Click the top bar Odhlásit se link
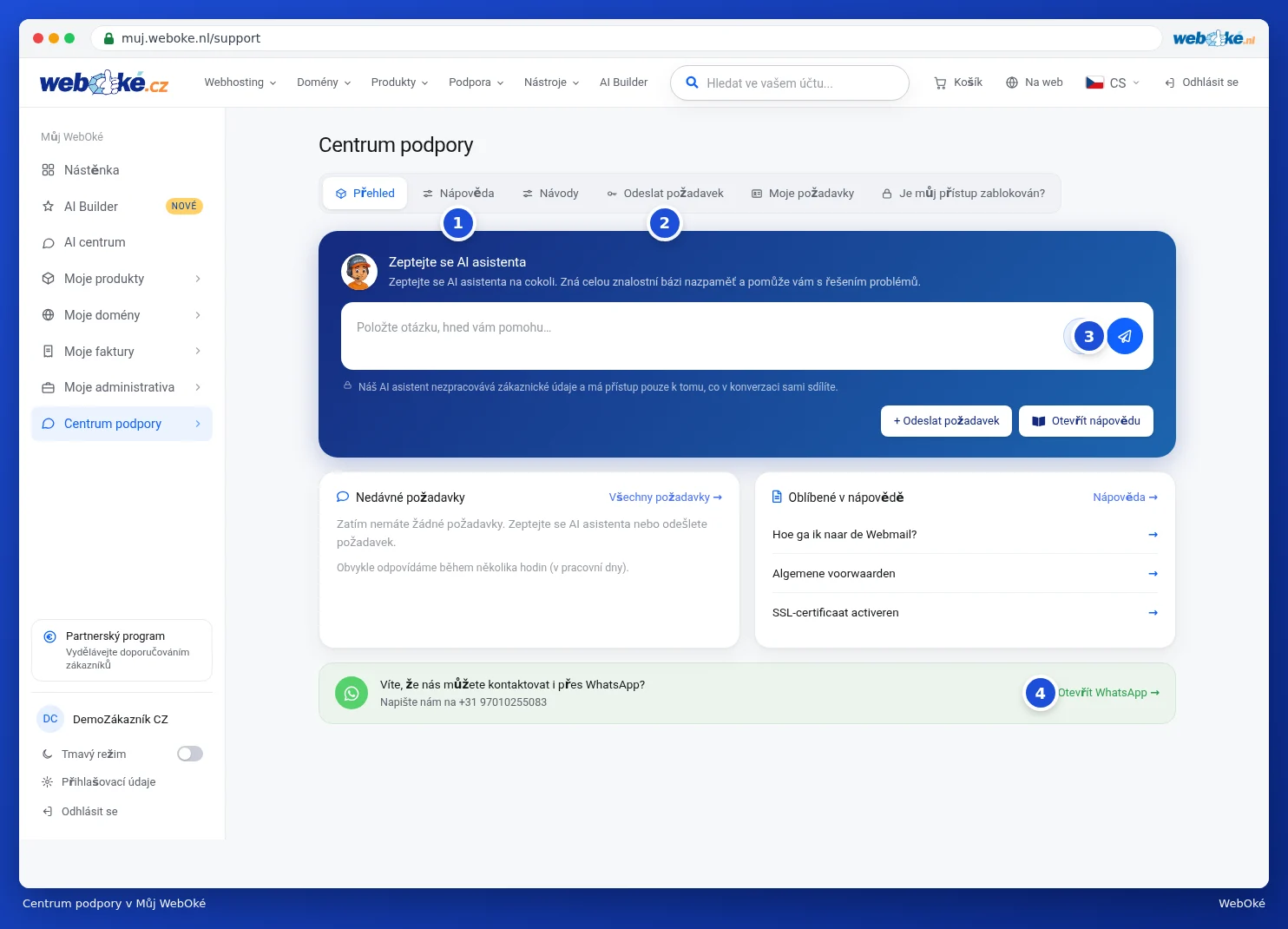This screenshot has width=1288, height=929. (x=1201, y=82)
